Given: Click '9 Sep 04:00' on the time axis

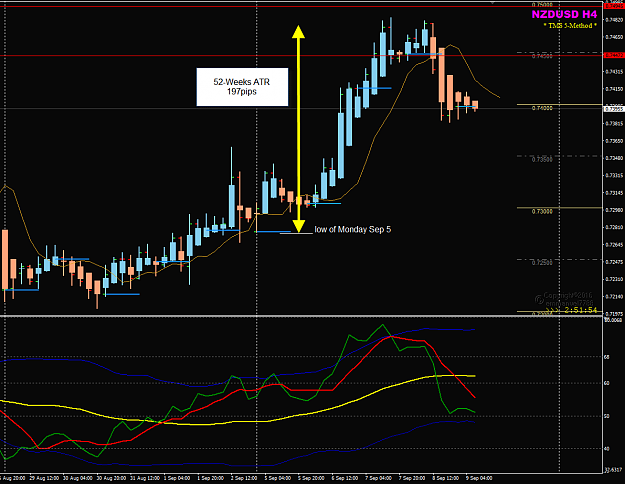Looking at the screenshot, I should click(x=480, y=478).
